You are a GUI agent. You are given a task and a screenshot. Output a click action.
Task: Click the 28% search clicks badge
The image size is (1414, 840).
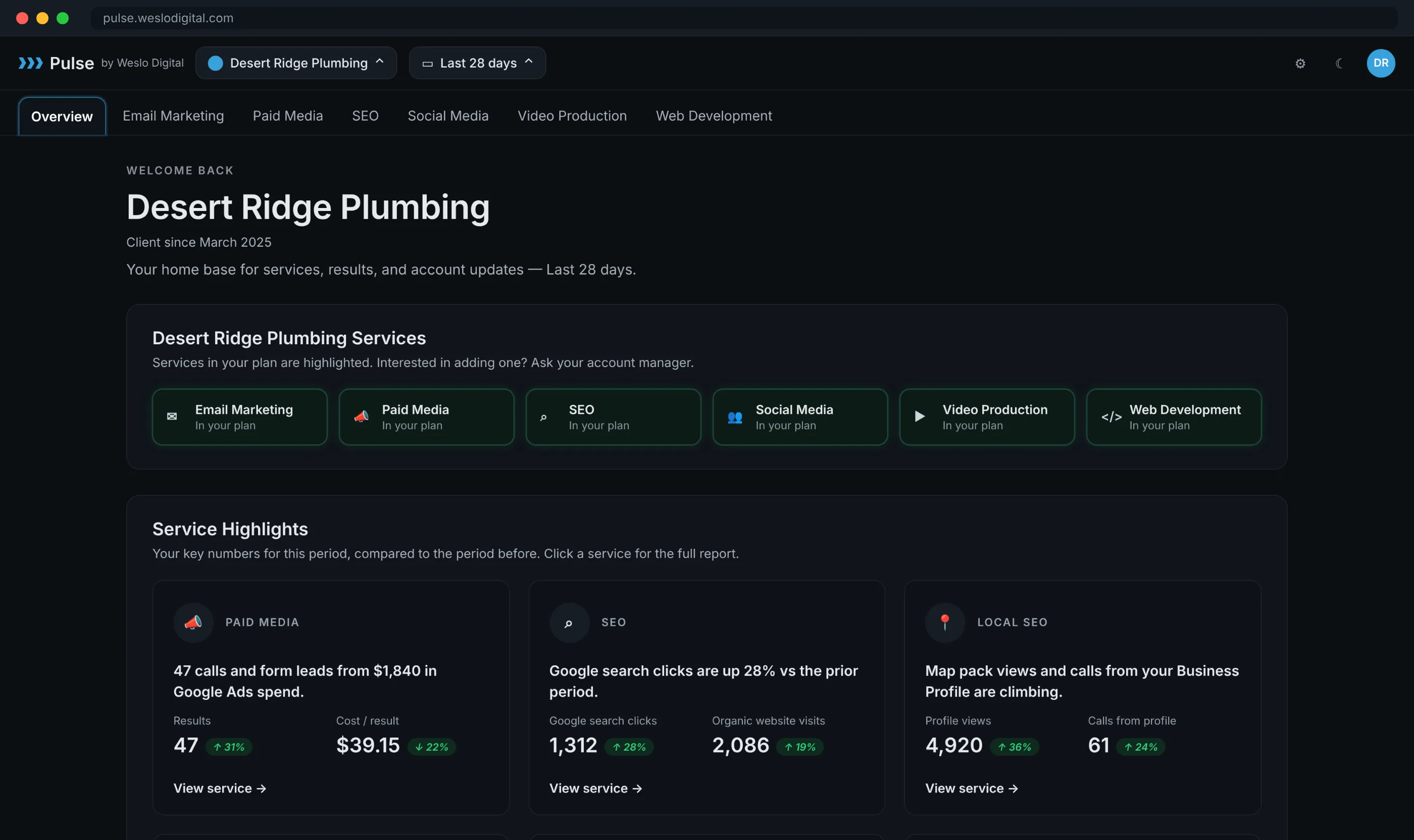629,747
